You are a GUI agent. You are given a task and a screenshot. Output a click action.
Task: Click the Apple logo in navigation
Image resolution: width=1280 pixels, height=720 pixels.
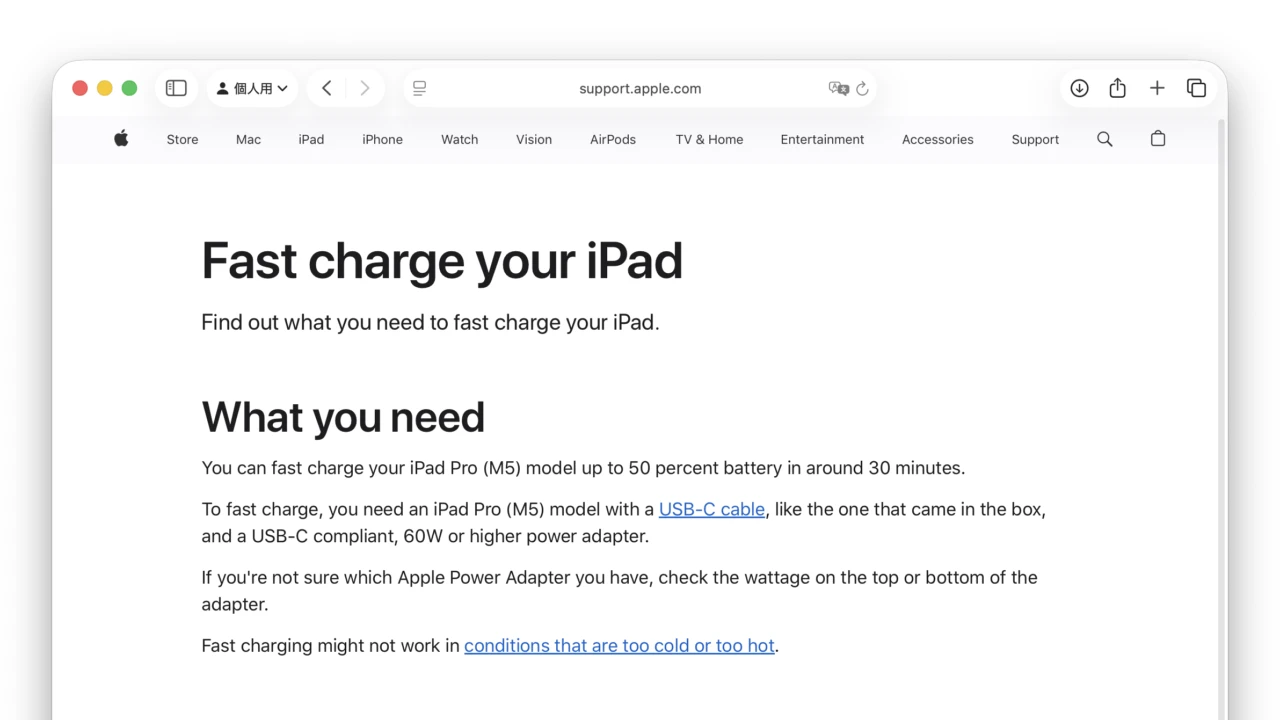[121, 139]
